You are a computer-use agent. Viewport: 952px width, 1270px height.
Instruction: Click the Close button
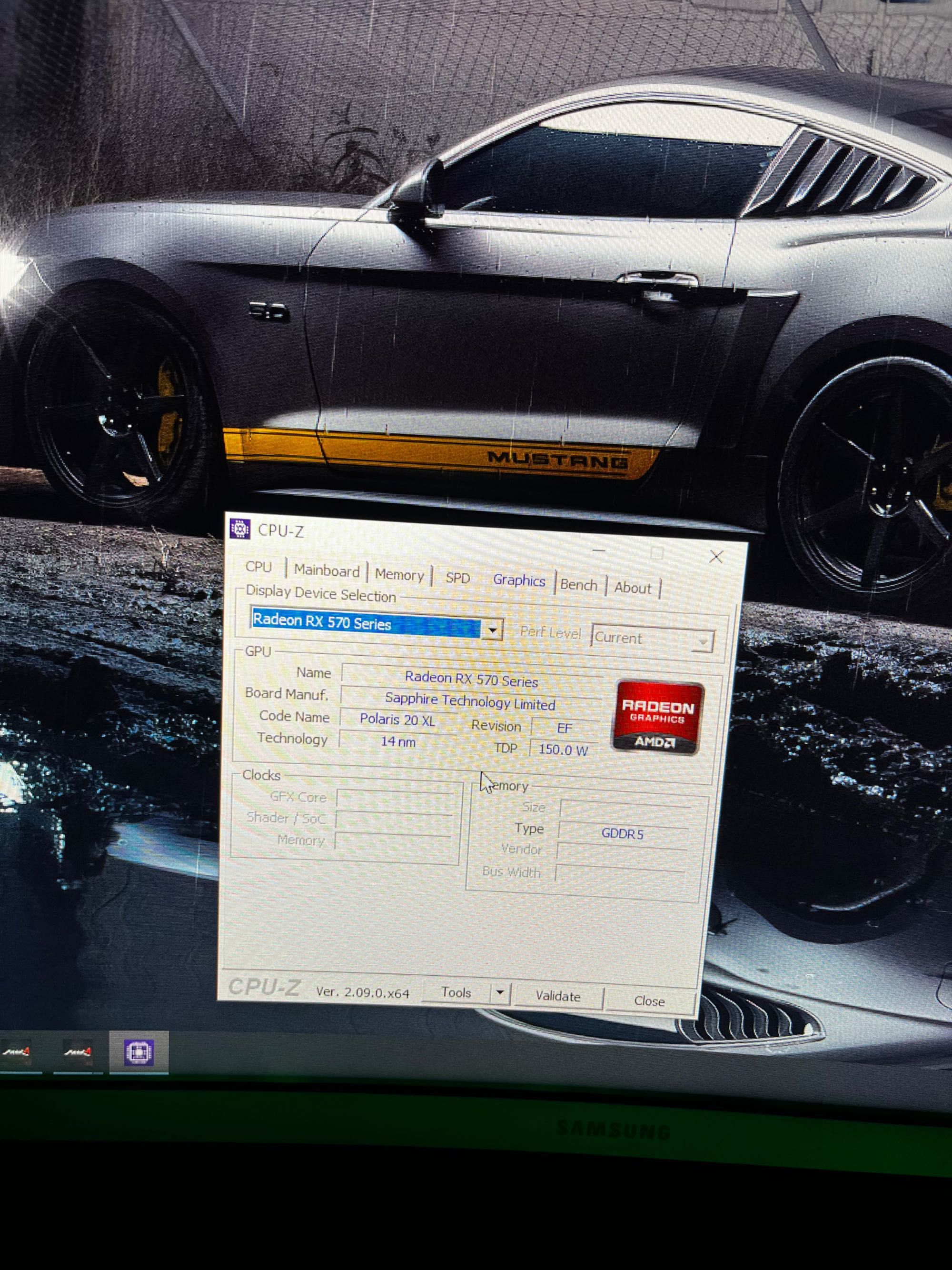pos(649,1001)
